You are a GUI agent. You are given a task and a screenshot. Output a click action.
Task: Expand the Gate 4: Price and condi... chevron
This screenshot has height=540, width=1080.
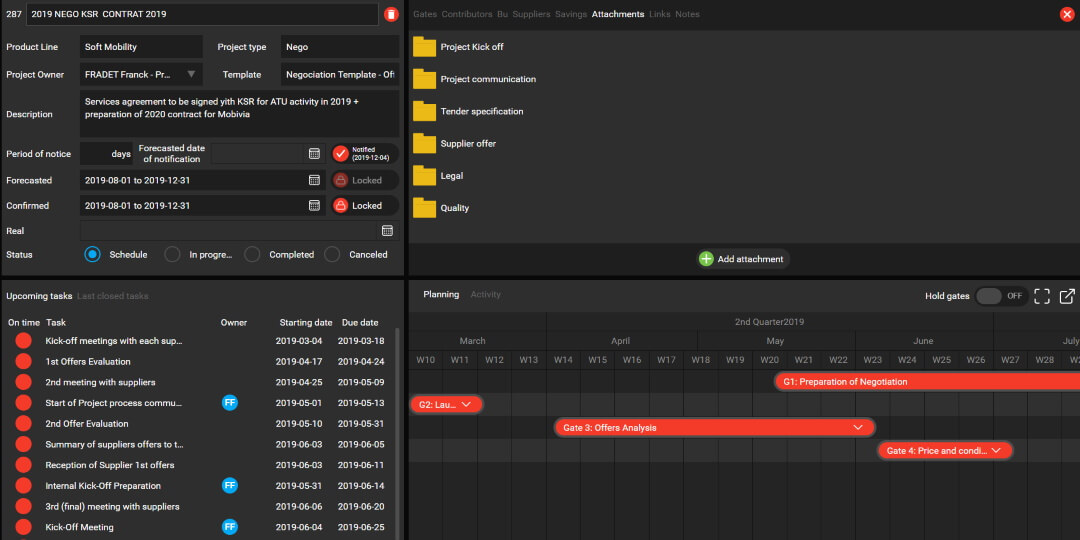pos(995,450)
